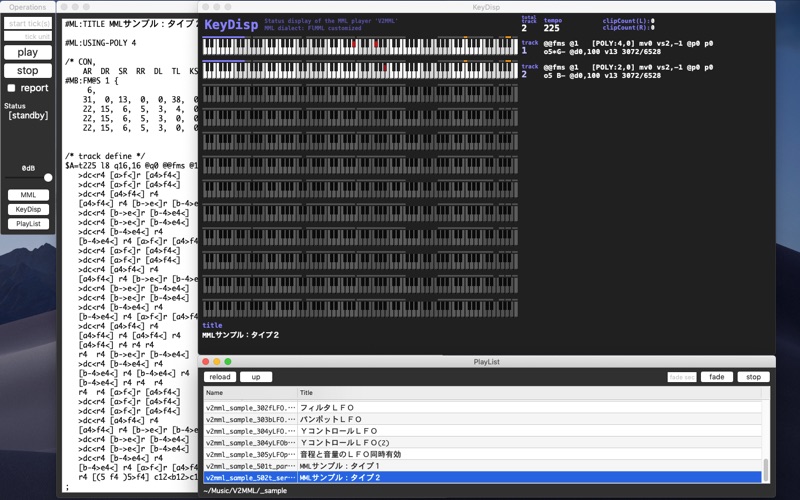Select row v2mml_sample_302fLFO
The width and height of the screenshot is (800, 500).
(x=483, y=408)
